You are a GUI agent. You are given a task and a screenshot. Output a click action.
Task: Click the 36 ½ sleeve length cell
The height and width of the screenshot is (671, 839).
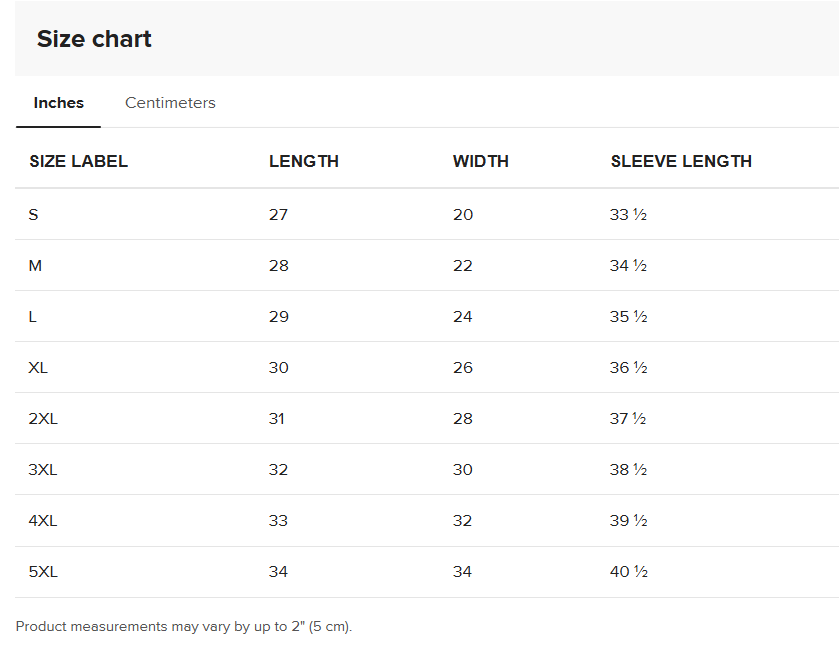628,368
